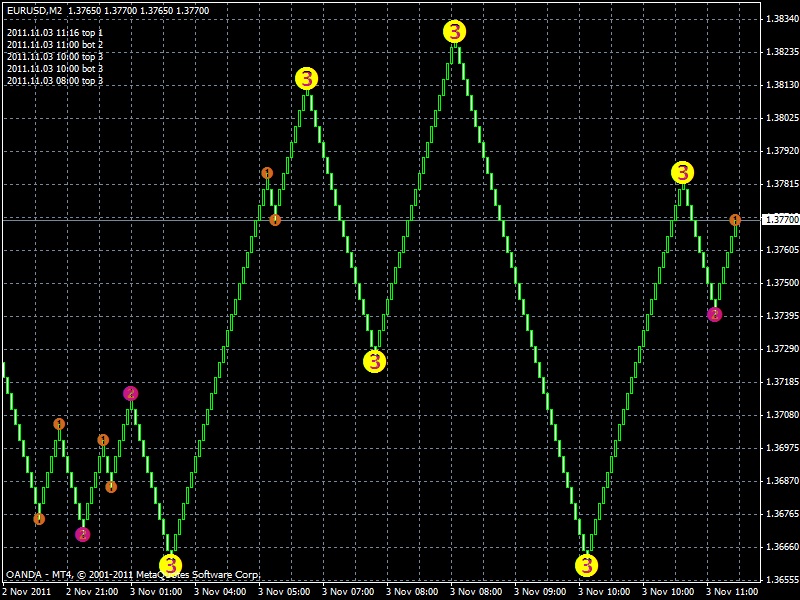The height and width of the screenshot is (600, 800).
Task: Click magenta 2 marker at right trough near 1.37395
Action: click(715, 314)
